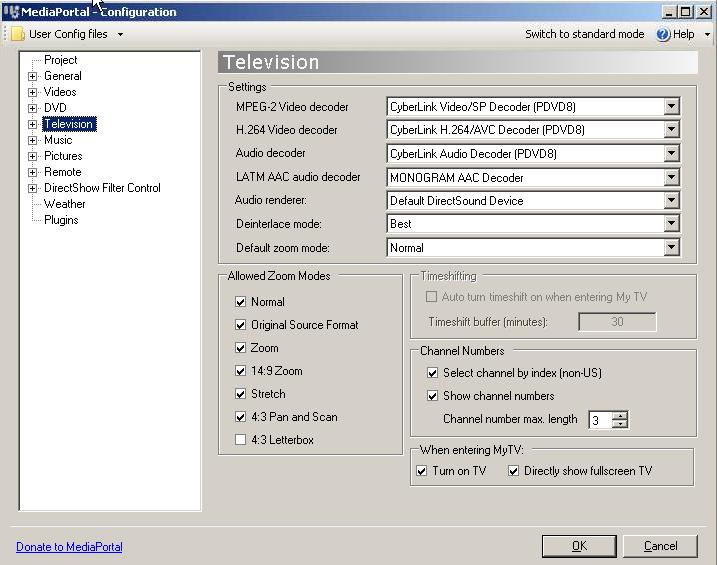Click the User Config files folder icon

coord(18,34)
